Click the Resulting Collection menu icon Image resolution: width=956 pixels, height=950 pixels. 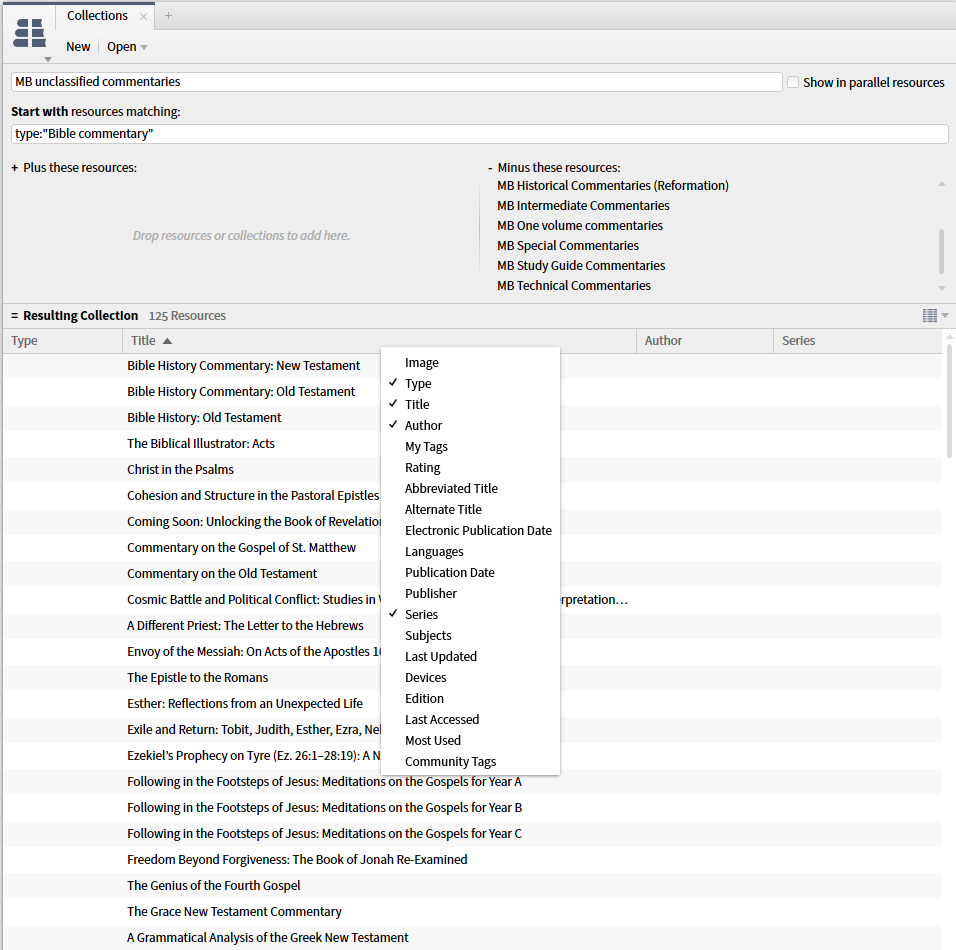13,314
